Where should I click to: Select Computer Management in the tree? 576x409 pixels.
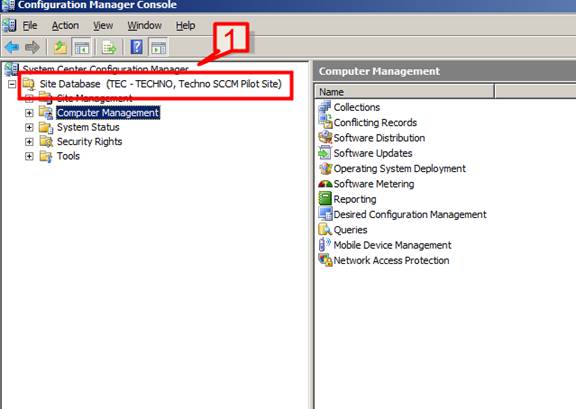108,112
